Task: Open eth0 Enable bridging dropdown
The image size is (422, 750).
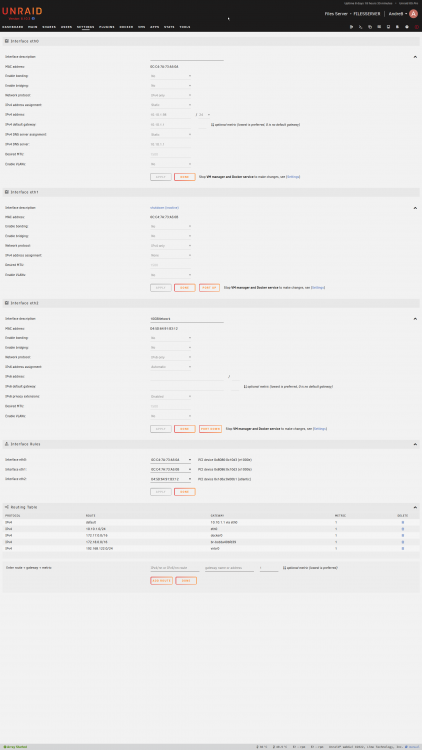Action: [x=171, y=86]
